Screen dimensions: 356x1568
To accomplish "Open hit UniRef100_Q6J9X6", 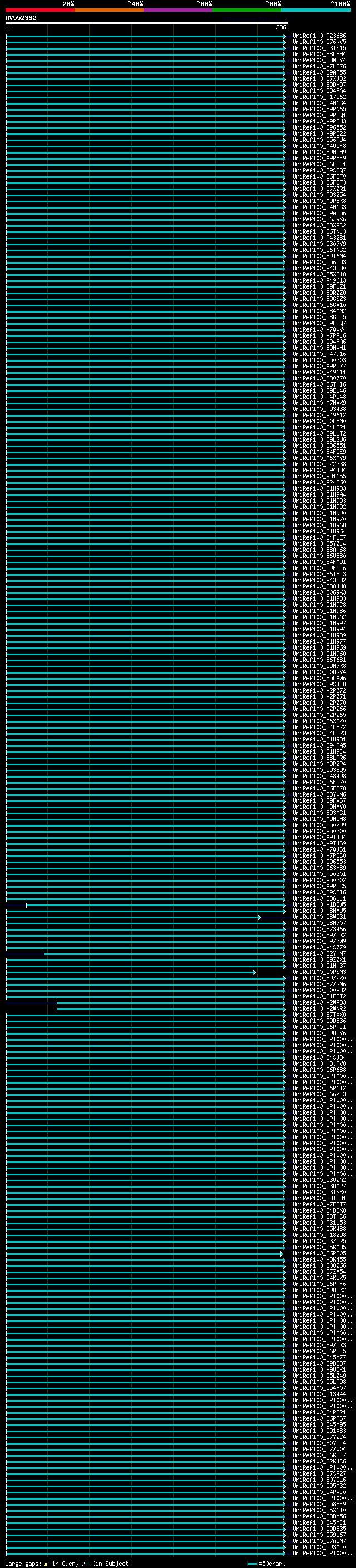I will click(x=319, y=219).
